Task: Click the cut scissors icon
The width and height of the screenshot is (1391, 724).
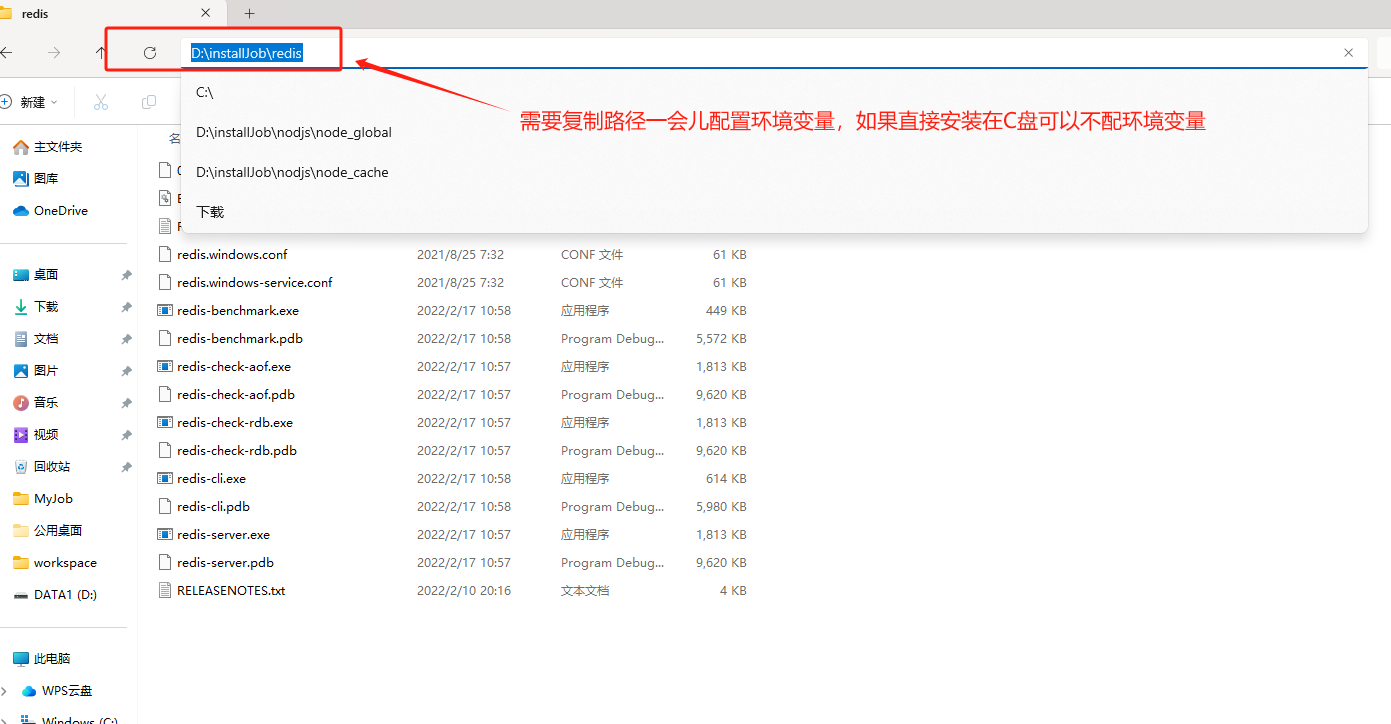Action: (x=101, y=102)
